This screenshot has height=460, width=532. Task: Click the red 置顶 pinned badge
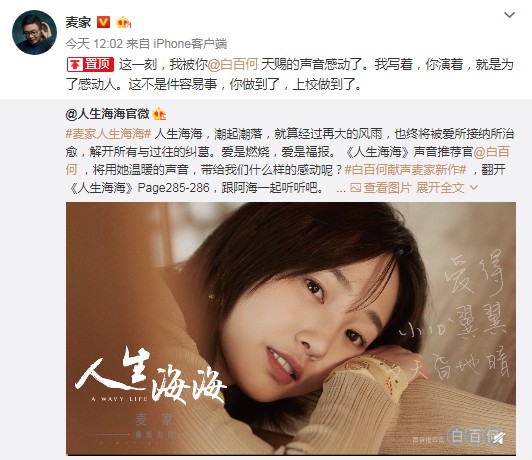click(90, 64)
